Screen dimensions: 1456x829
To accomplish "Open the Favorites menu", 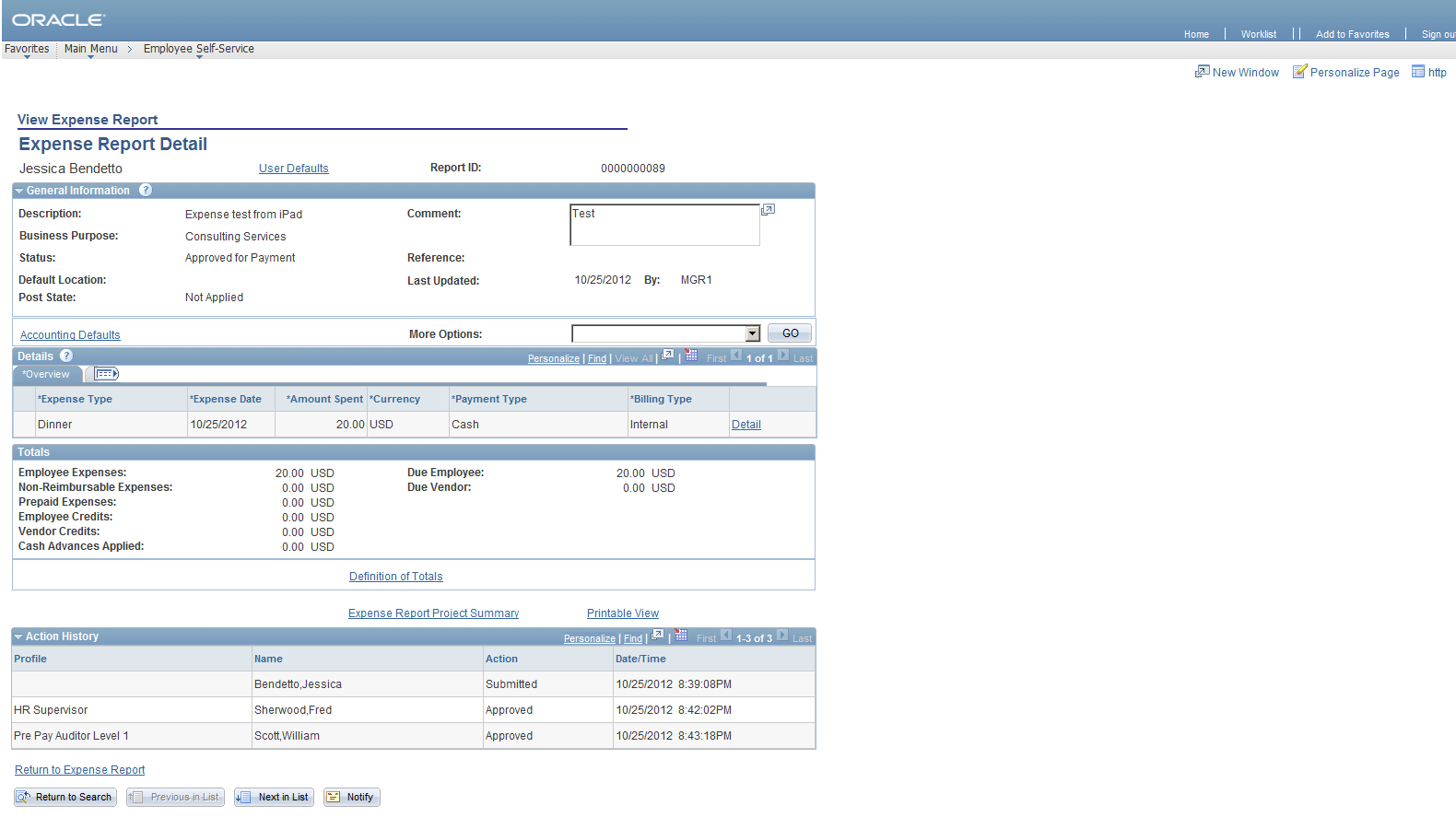I will point(27,50).
